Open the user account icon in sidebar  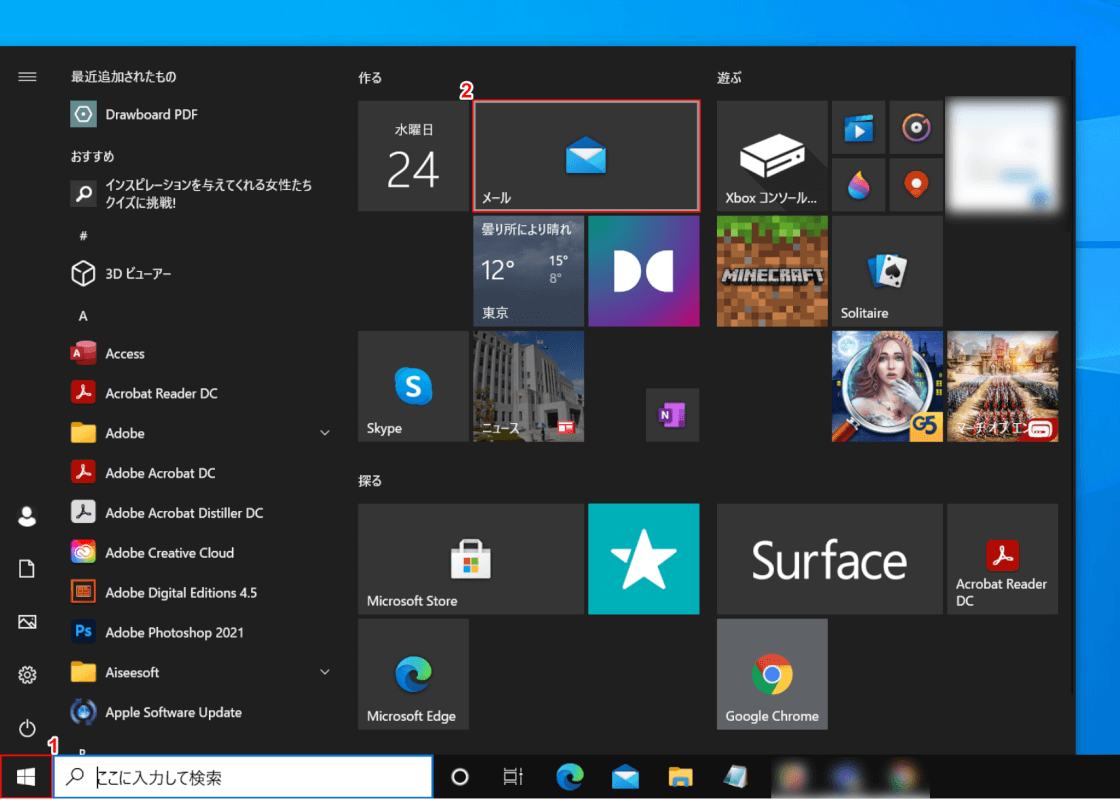click(27, 516)
